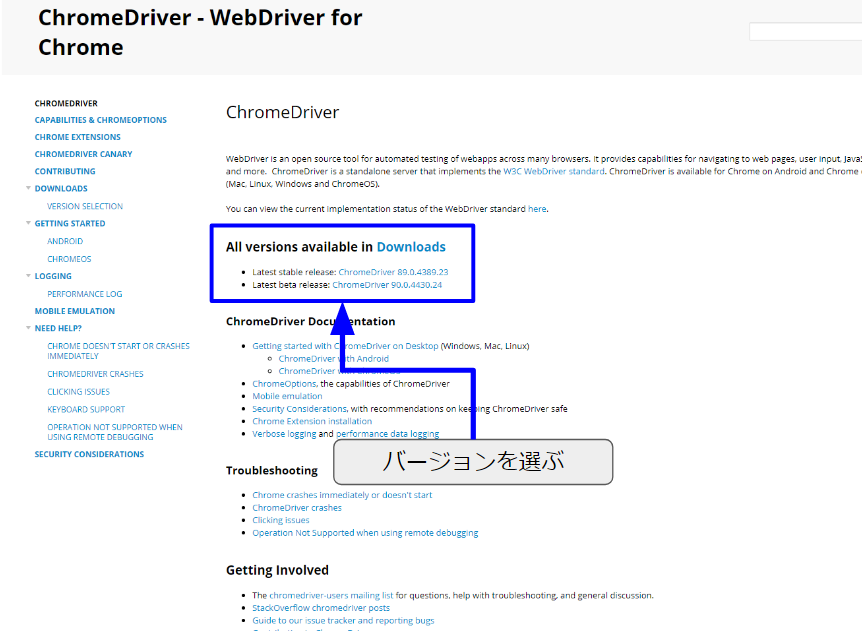
Task: Open performance data logging link
Action: point(388,434)
